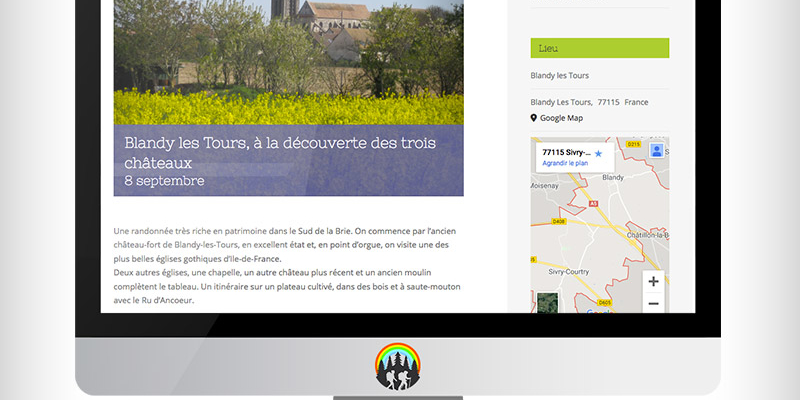Switch to satellite view thumbnail on map
Screen dimensions: 800x400
547,302
